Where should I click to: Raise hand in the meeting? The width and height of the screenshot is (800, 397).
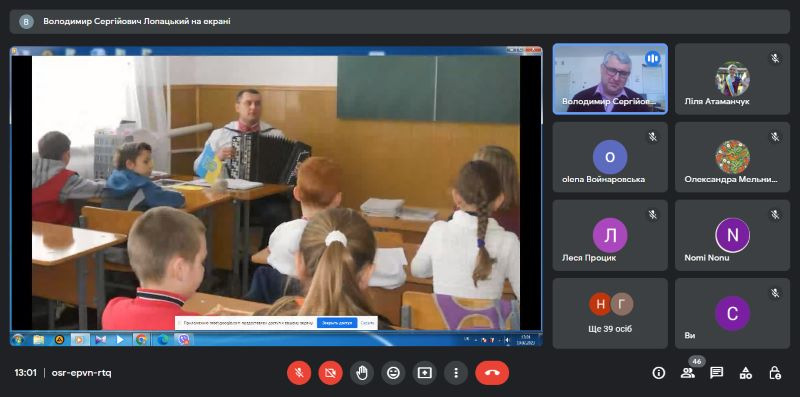(362, 373)
